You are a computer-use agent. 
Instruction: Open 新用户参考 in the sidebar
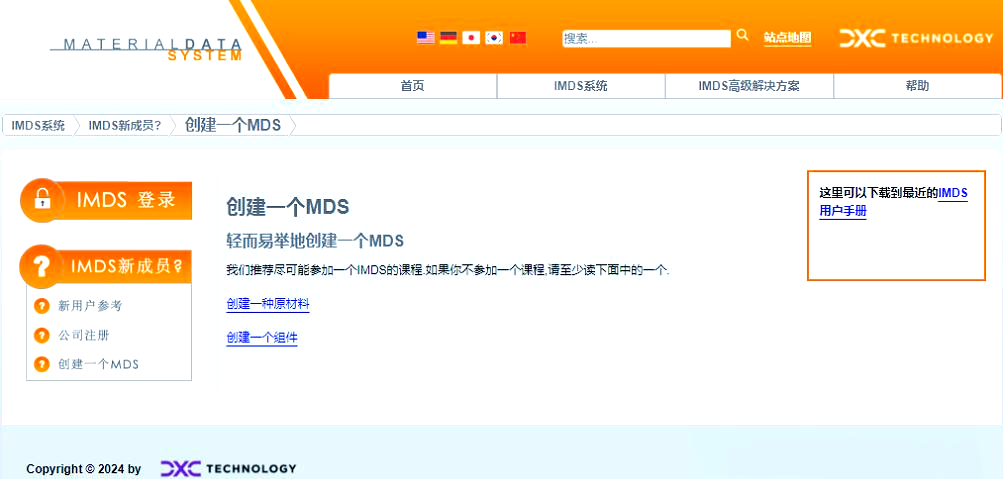pyautogui.click(x=90, y=306)
